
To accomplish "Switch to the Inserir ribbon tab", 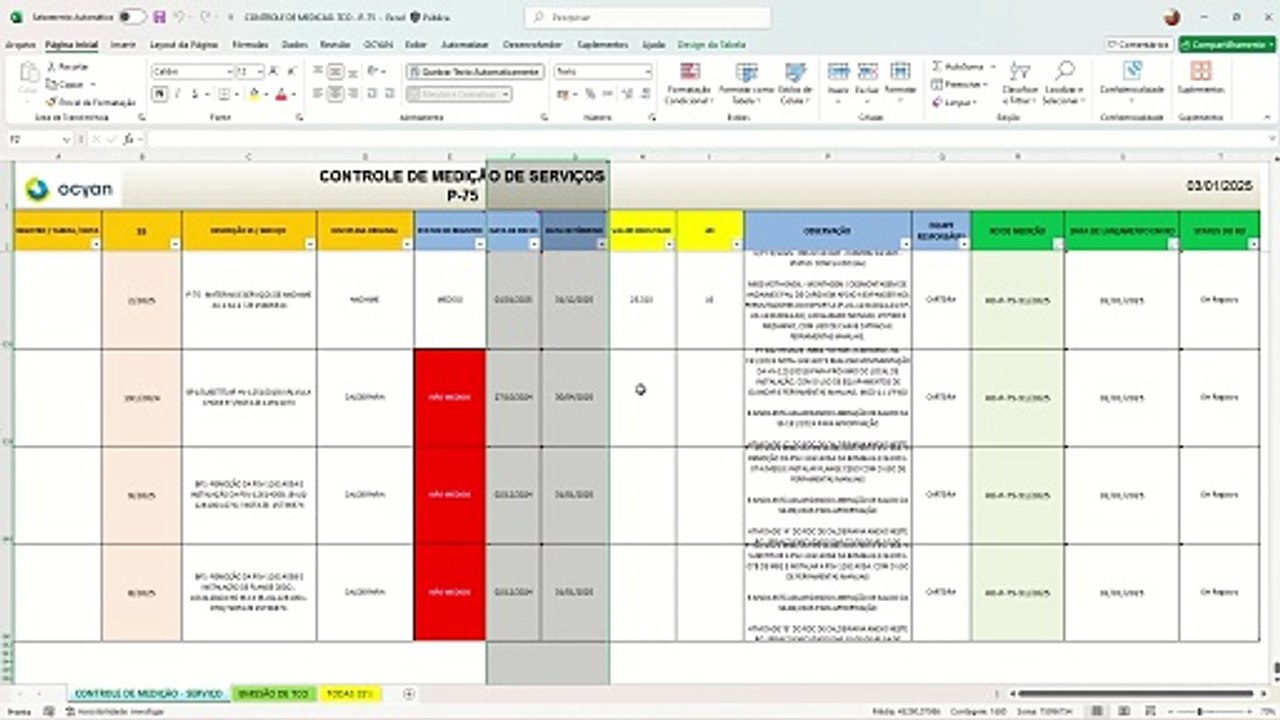I will pyautogui.click(x=123, y=45).
